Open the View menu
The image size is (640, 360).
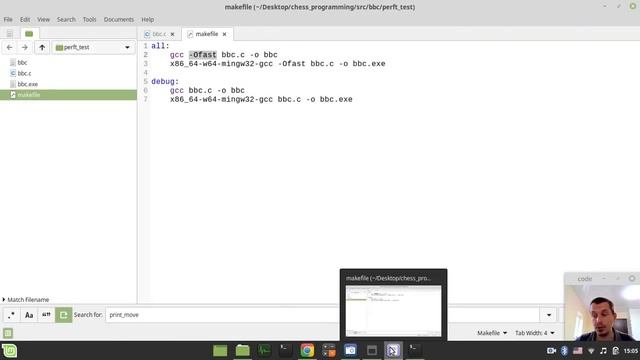[x=43, y=20]
